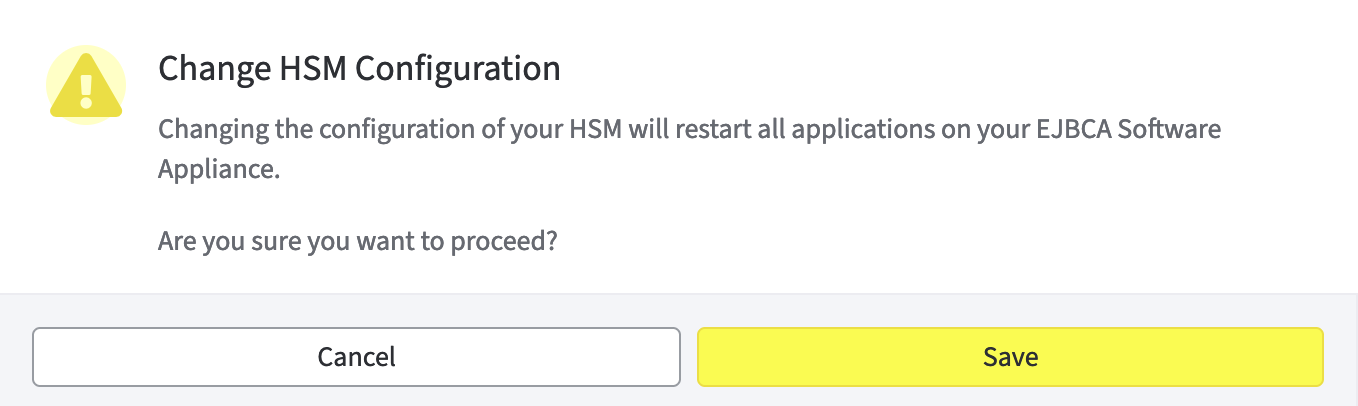Click the exclamation mark inside the warning icon

(x=86, y=90)
